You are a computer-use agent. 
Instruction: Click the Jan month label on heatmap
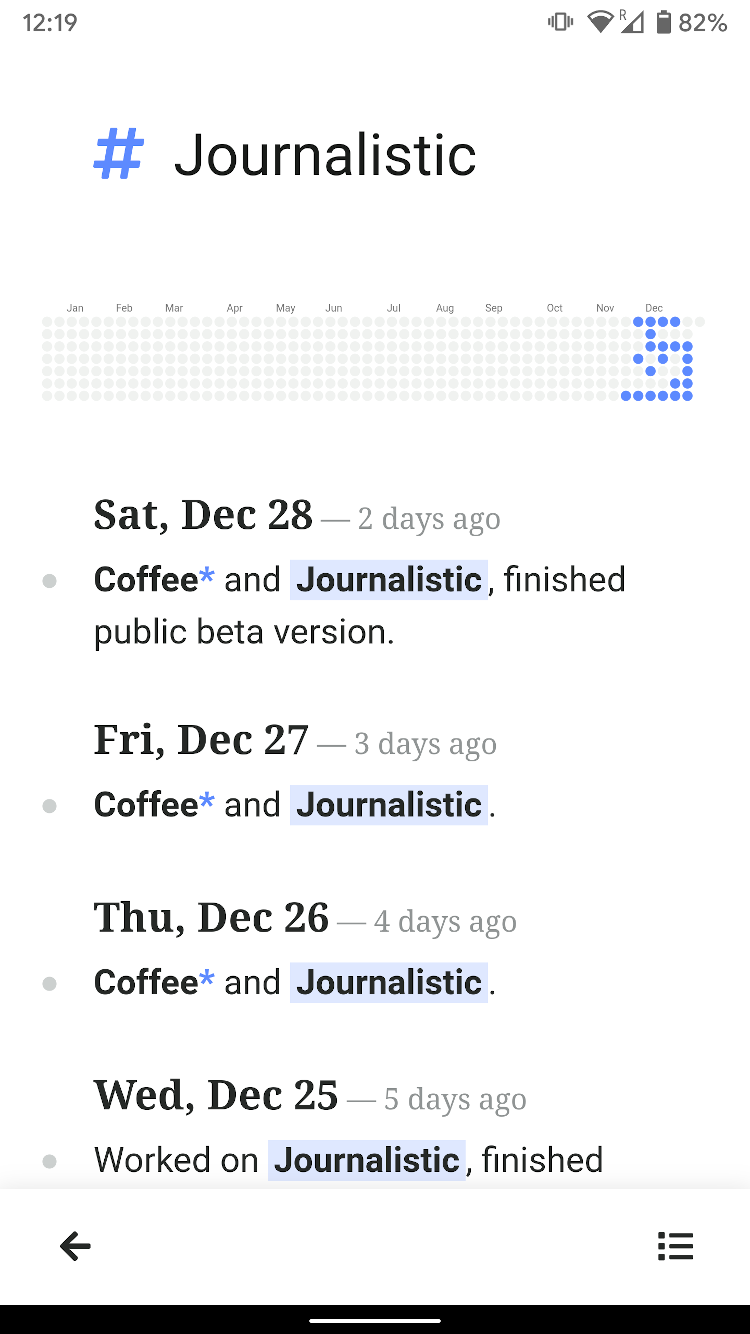click(x=75, y=308)
